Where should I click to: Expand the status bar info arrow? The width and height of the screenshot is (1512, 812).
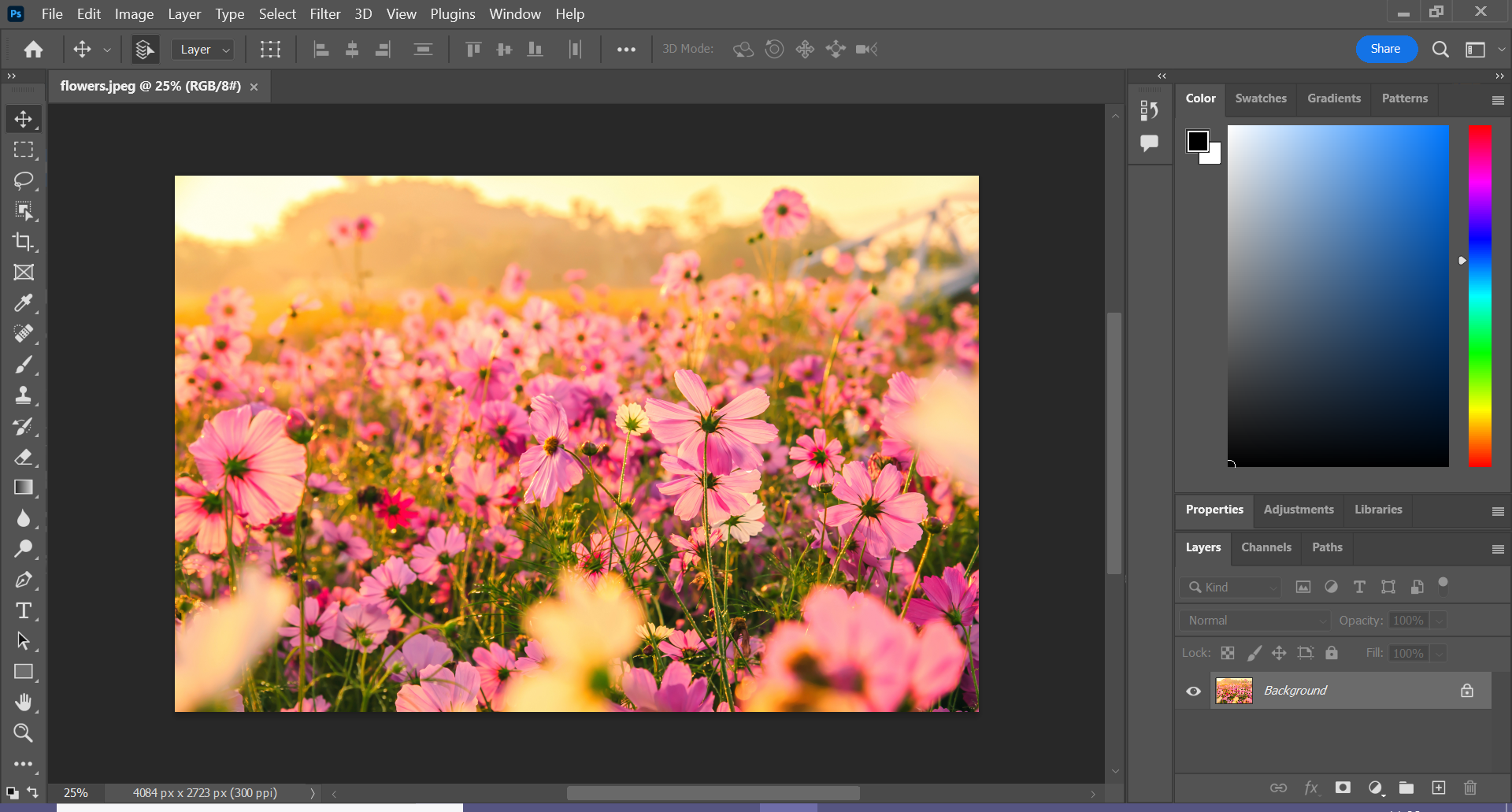click(313, 793)
